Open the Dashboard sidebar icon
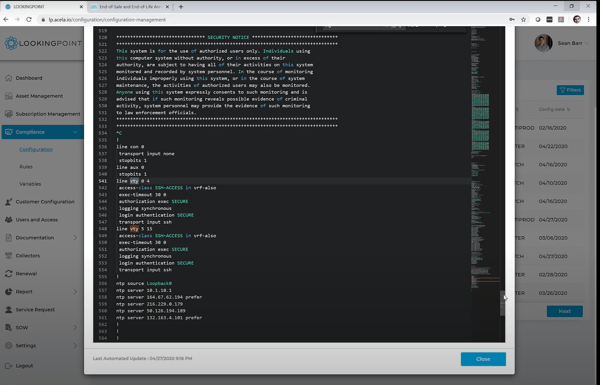The width and height of the screenshot is (600, 385). click(x=9, y=78)
